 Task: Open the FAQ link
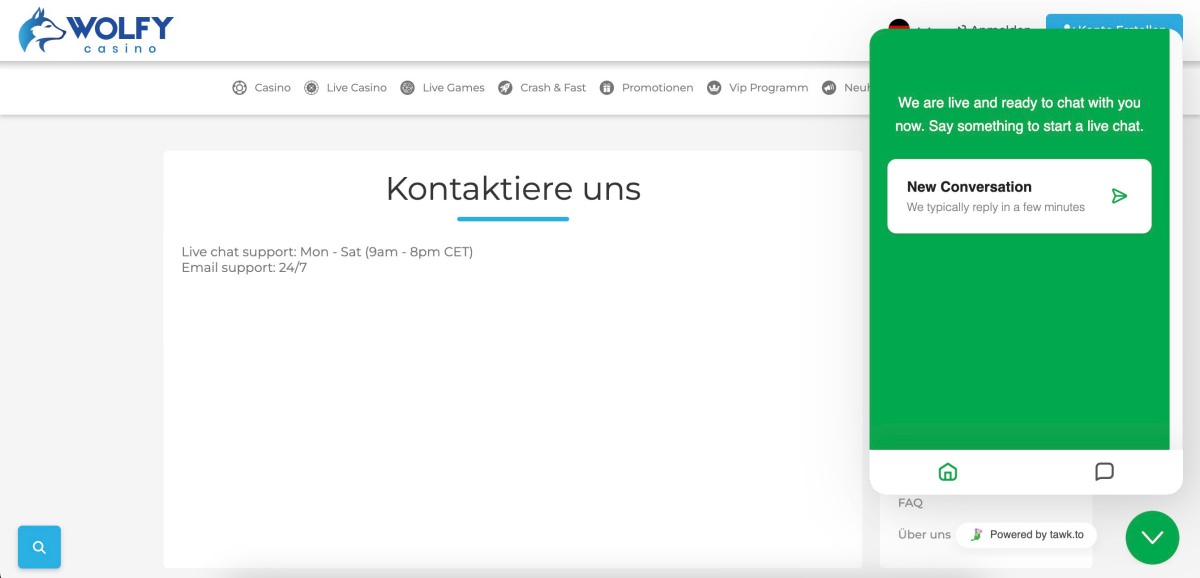pos(910,503)
